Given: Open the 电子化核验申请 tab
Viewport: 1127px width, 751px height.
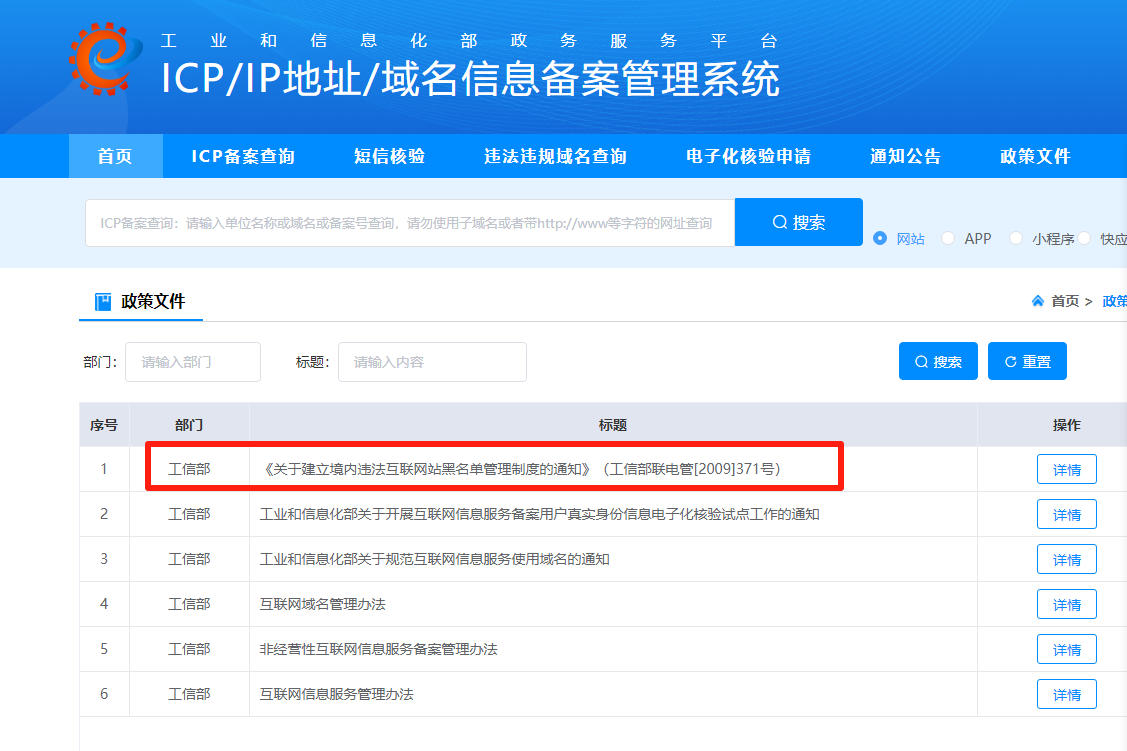Looking at the screenshot, I should pos(747,156).
